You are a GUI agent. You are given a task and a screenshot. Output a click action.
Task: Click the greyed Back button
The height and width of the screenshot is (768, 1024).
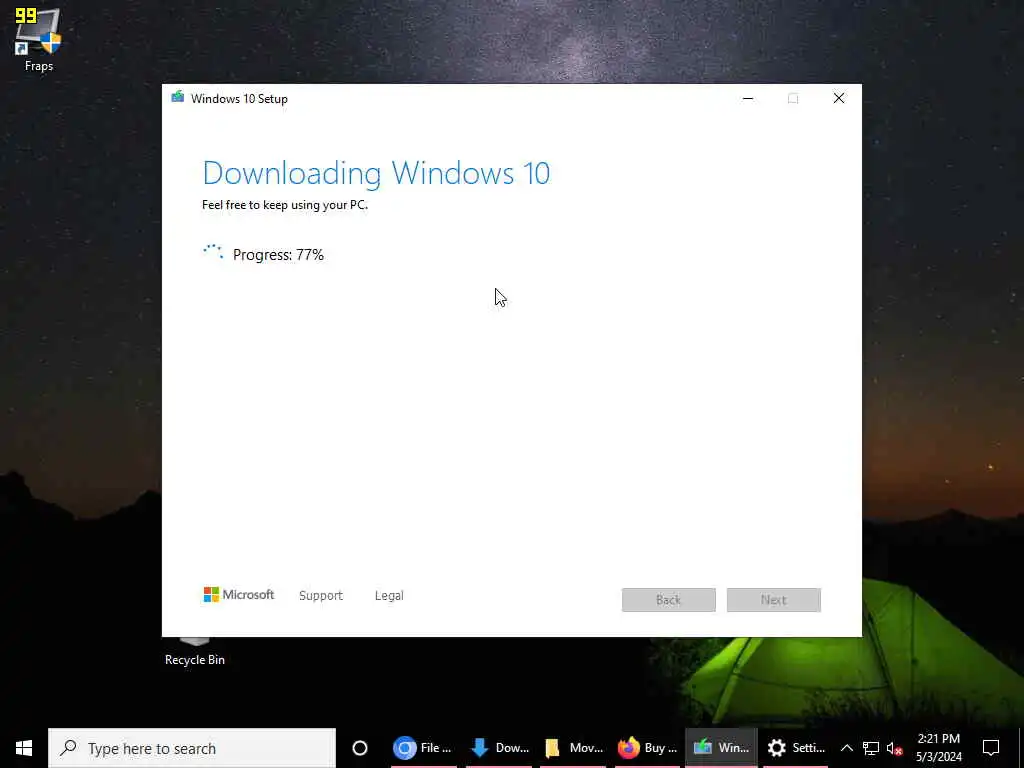[x=669, y=600]
